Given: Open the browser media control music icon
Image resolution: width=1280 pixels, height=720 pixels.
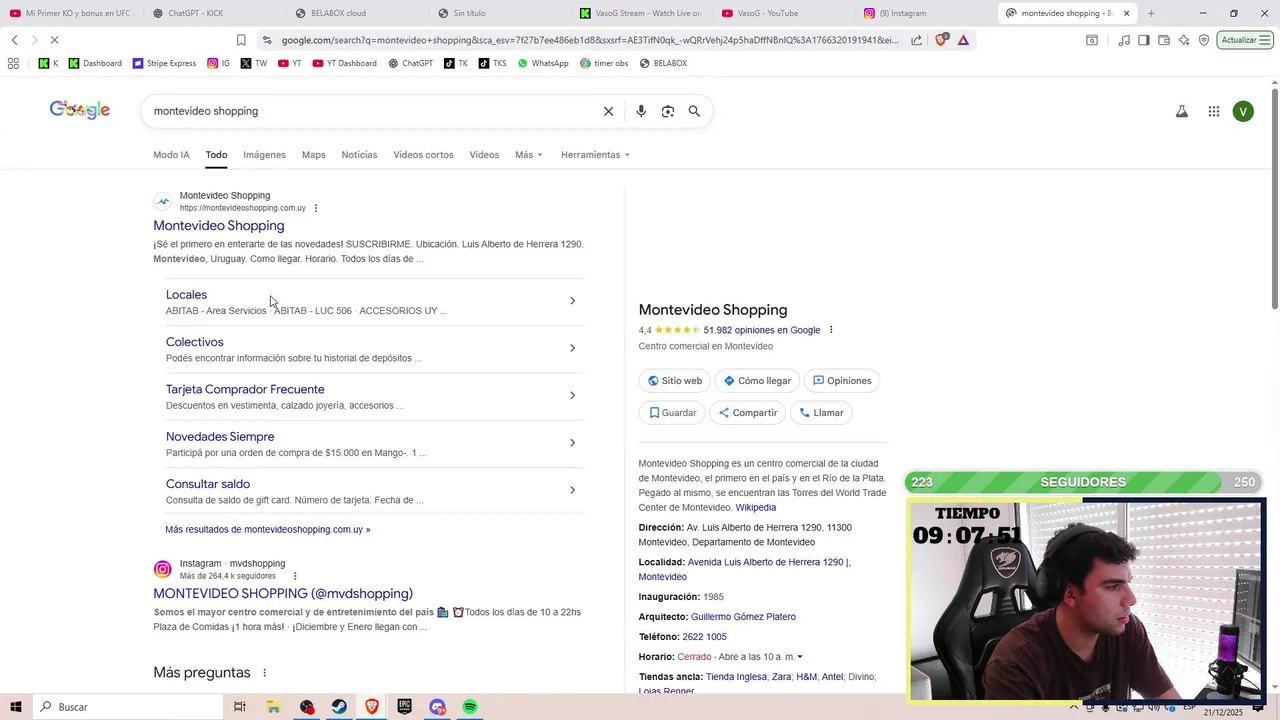Looking at the screenshot, I should pos(1124,40).
